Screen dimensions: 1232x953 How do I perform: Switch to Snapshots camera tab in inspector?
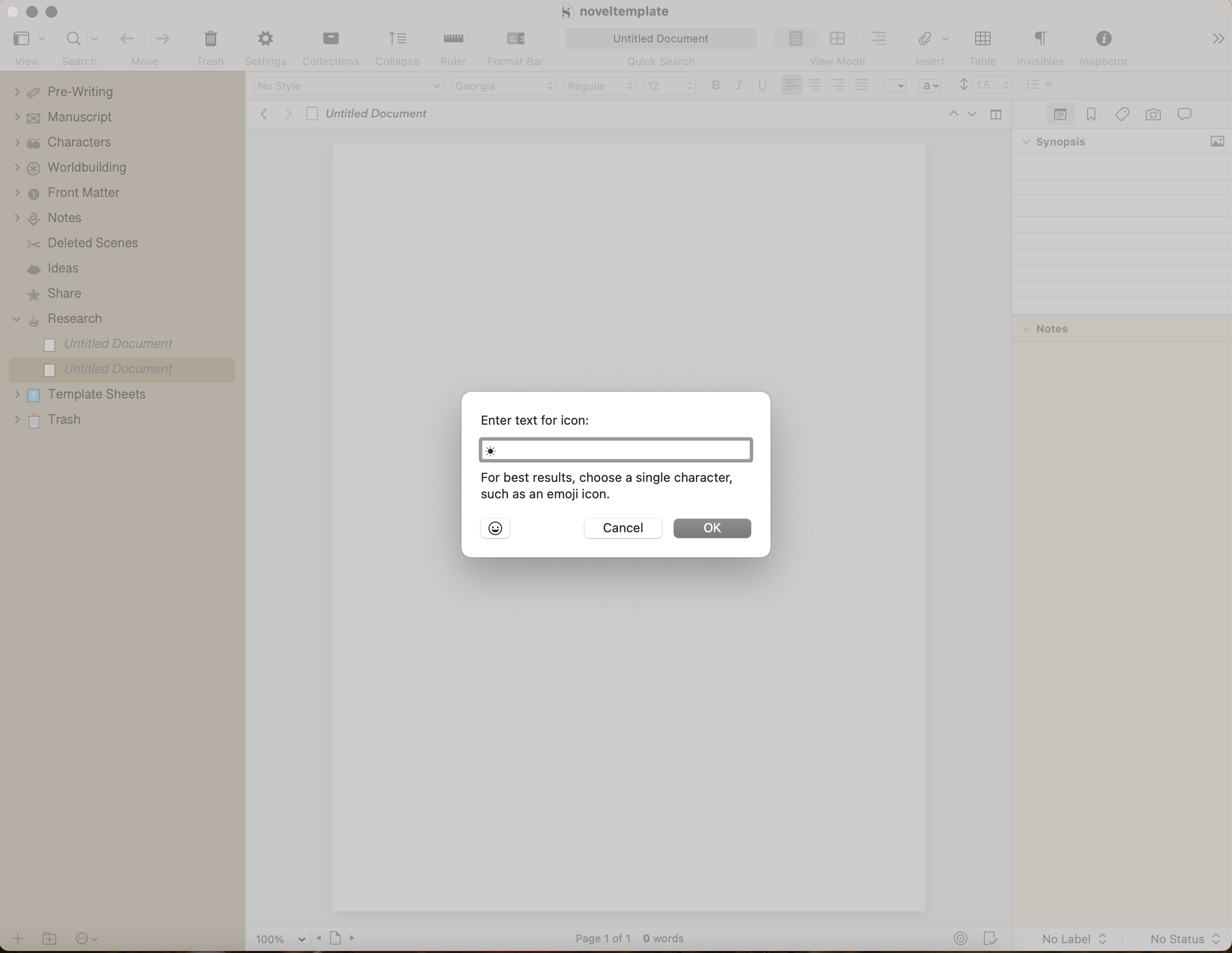(x=1153, y=114)
